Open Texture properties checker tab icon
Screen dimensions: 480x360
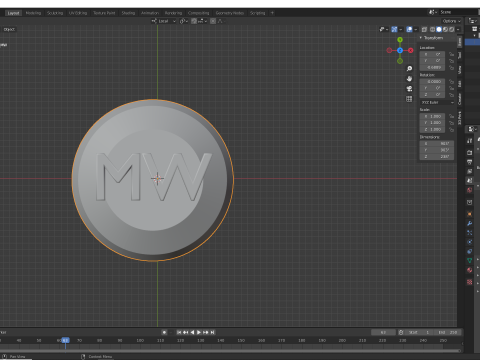point(469,282)
